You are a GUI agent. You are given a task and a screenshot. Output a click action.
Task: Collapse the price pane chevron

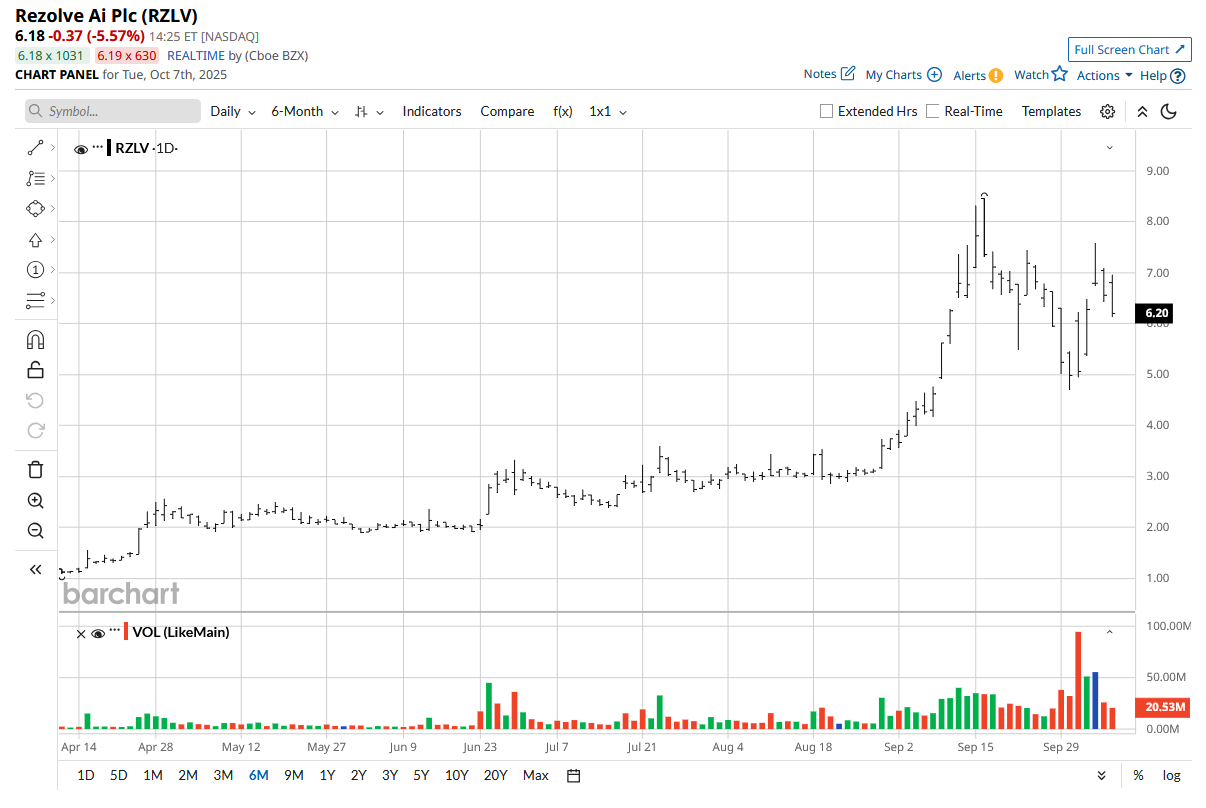pos(1109,148)
